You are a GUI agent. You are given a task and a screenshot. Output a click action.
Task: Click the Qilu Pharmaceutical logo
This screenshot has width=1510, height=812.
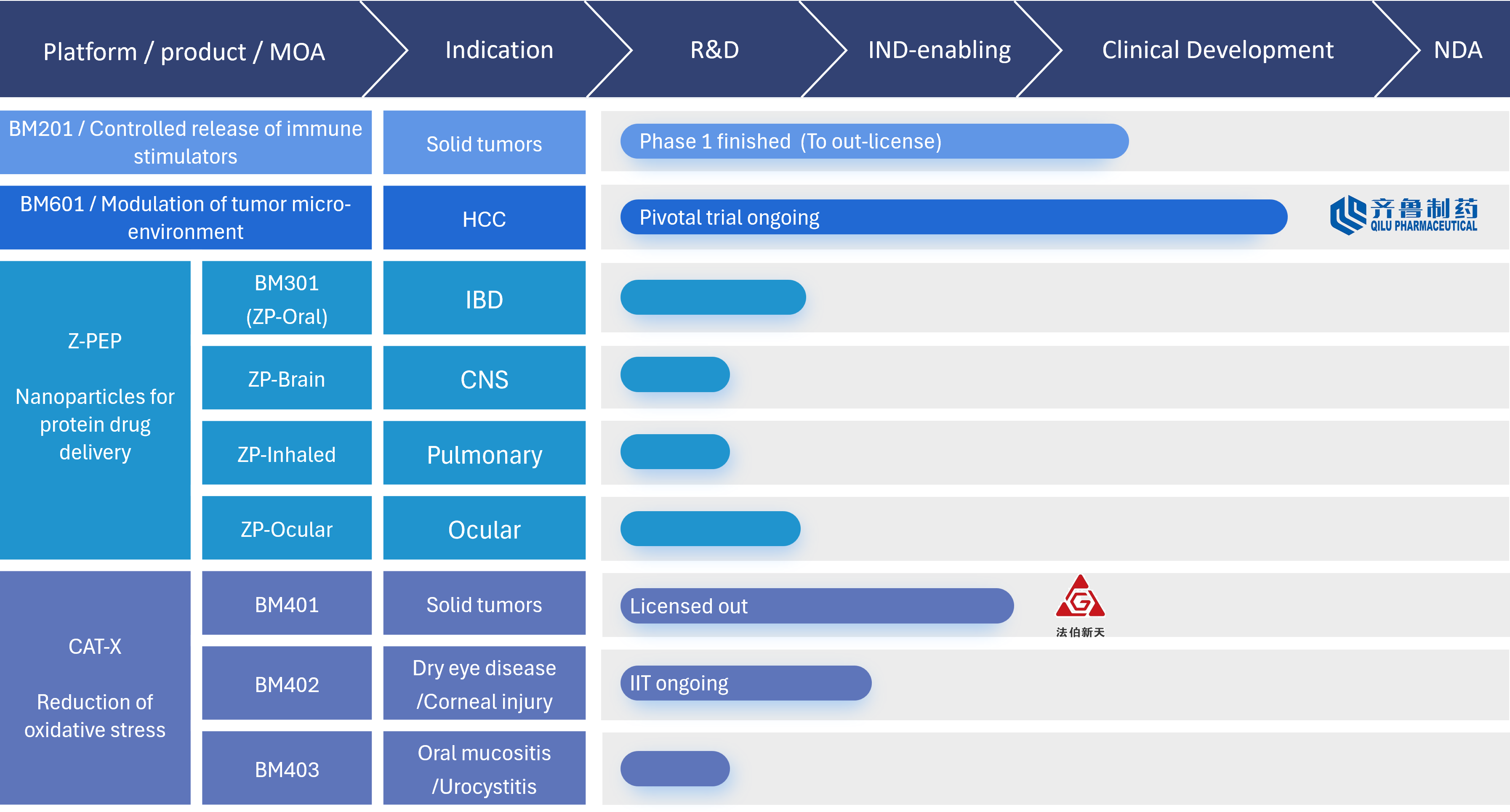[1403, 215]
